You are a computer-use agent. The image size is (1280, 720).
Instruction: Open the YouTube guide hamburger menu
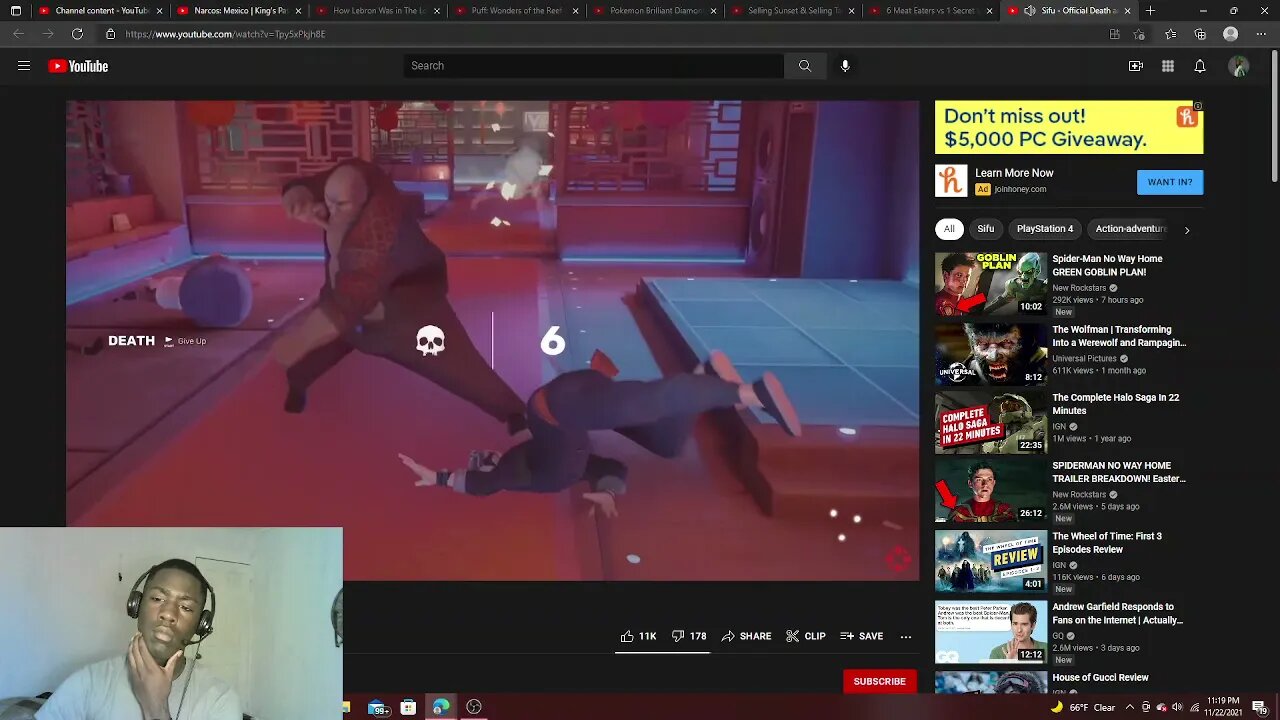(24, 66)
